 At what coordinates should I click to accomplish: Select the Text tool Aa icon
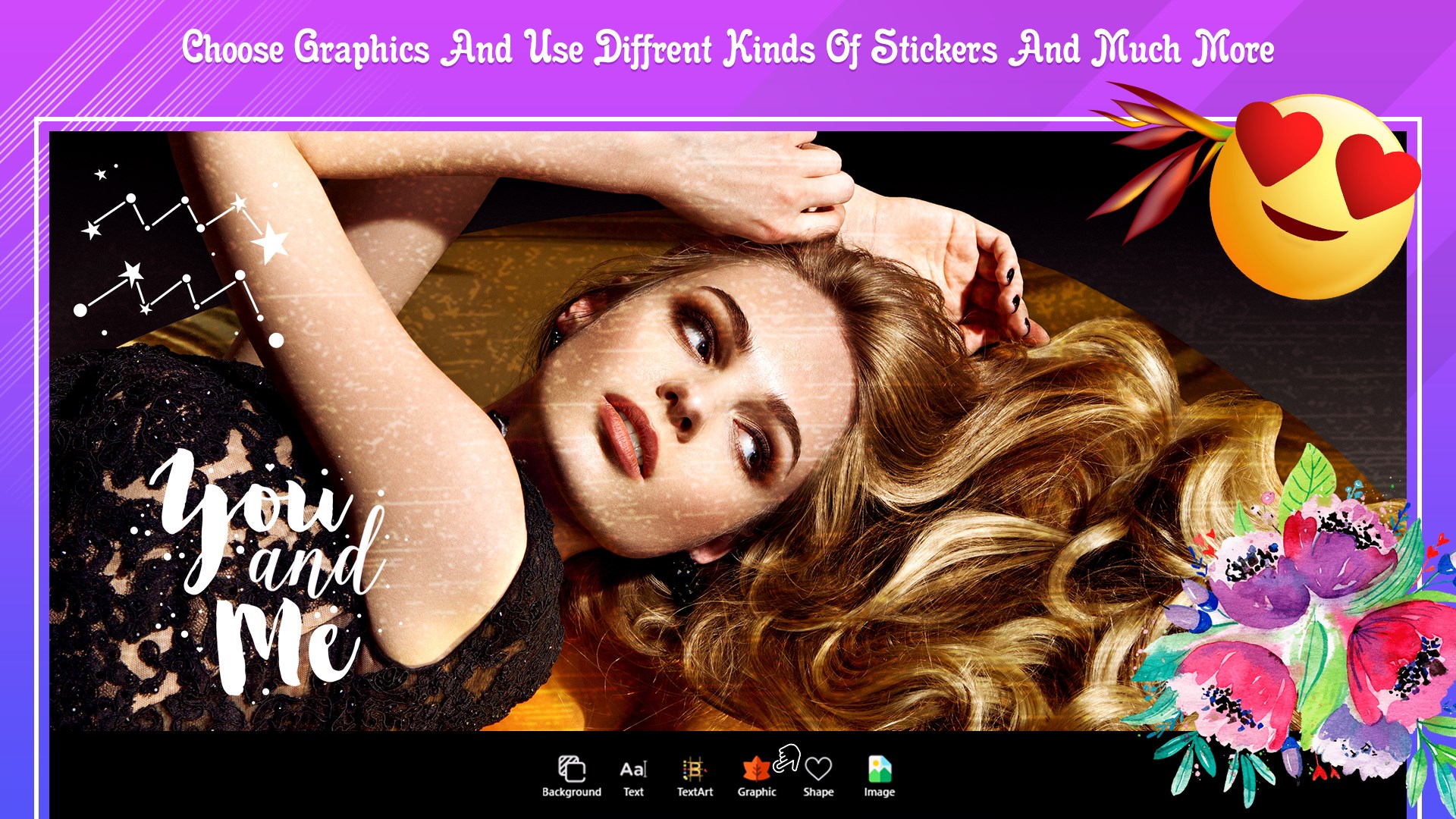[x=633, y=769]
